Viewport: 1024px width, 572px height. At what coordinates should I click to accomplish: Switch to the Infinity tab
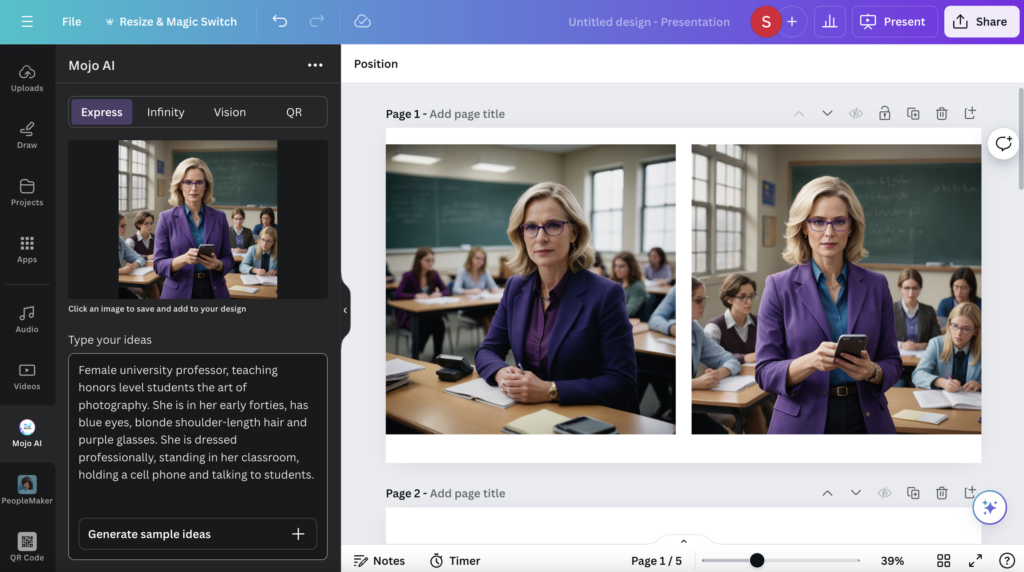point(165,112)
